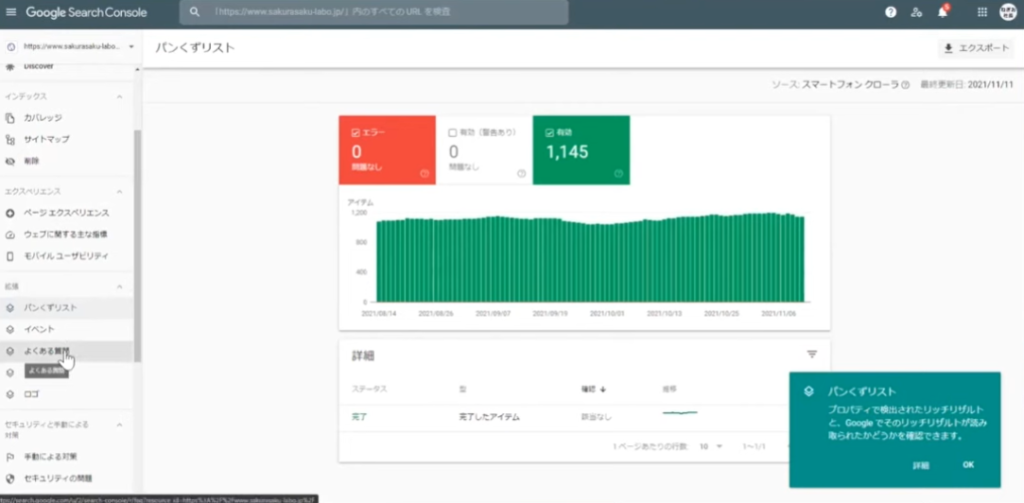The height and width of the screenshot is (503, 1024).
Task: Click the 推移 trend sparkline
Action: (x=680, y=413)
